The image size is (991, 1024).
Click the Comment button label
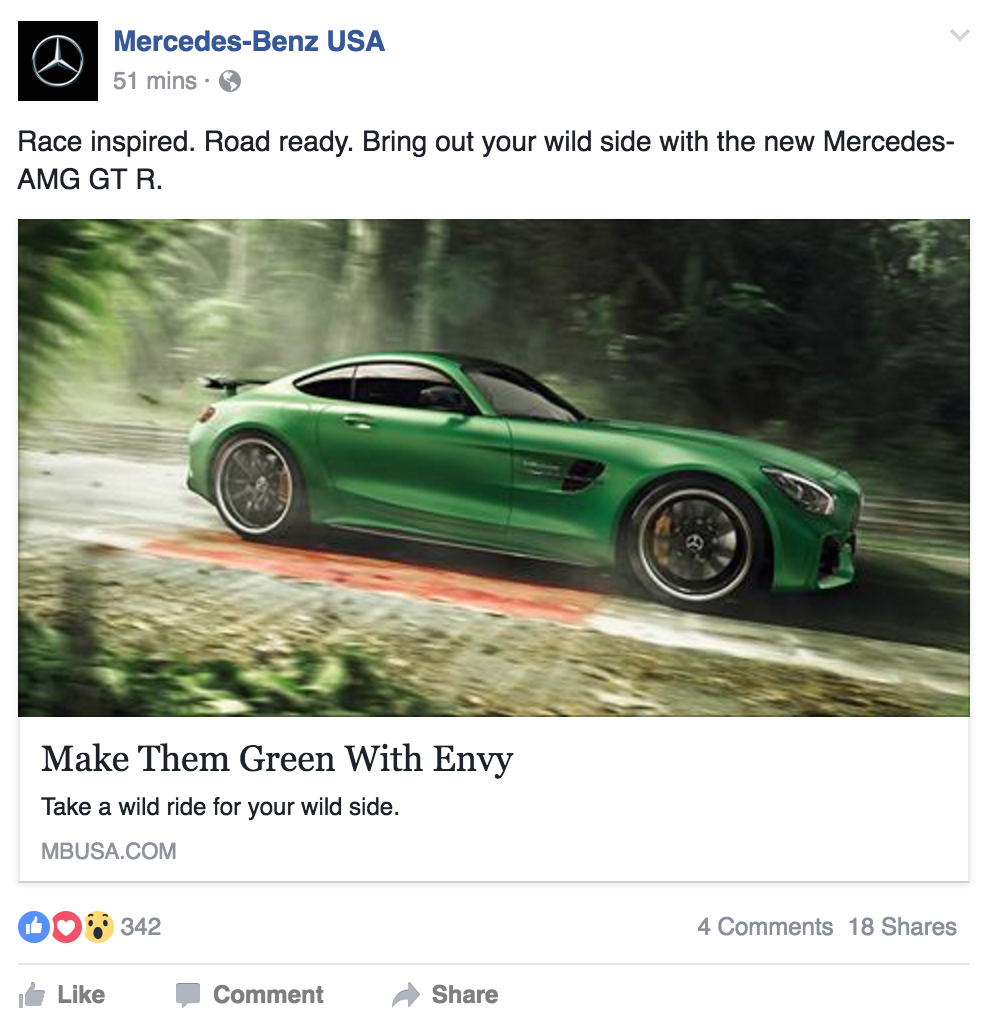click(268, 995)
